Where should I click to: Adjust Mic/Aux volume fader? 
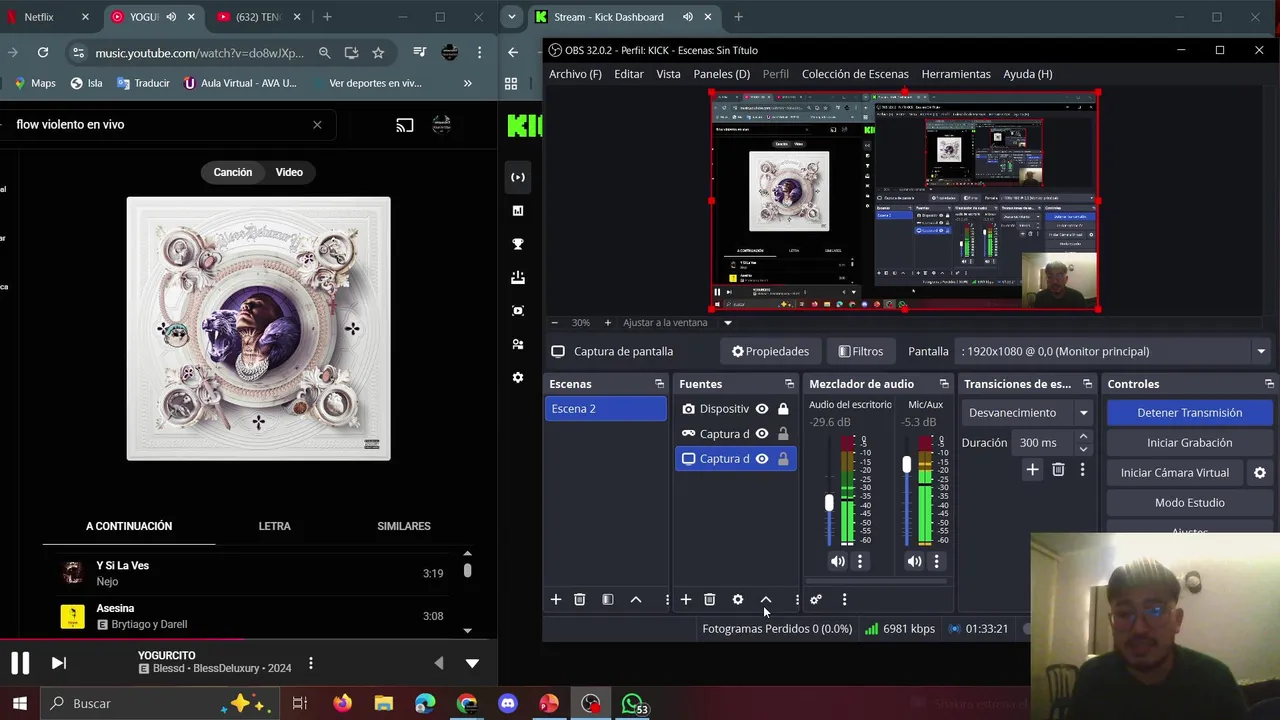pos(907,464)
